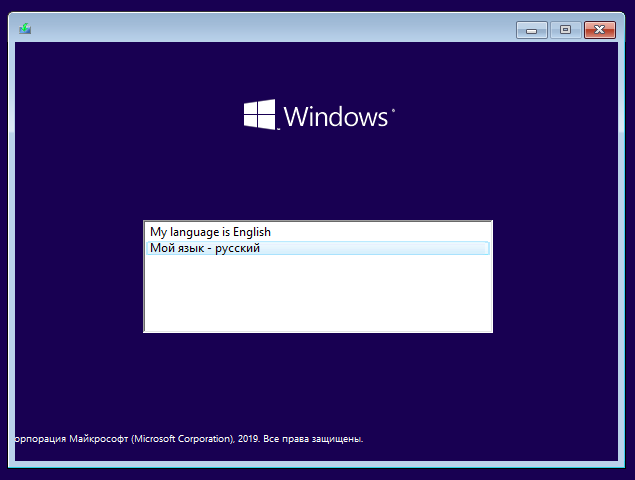The image size is (635, 480).
Task: Click the Microsoft Corporation copyright notice
Action: point(189,439)
